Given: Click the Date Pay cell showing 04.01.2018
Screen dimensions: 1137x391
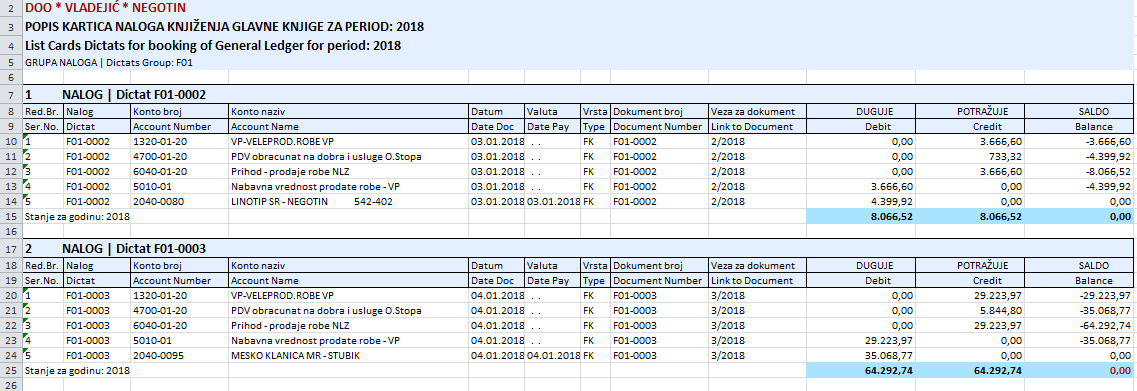Looking at the screenshot, I should click(553, 355).
